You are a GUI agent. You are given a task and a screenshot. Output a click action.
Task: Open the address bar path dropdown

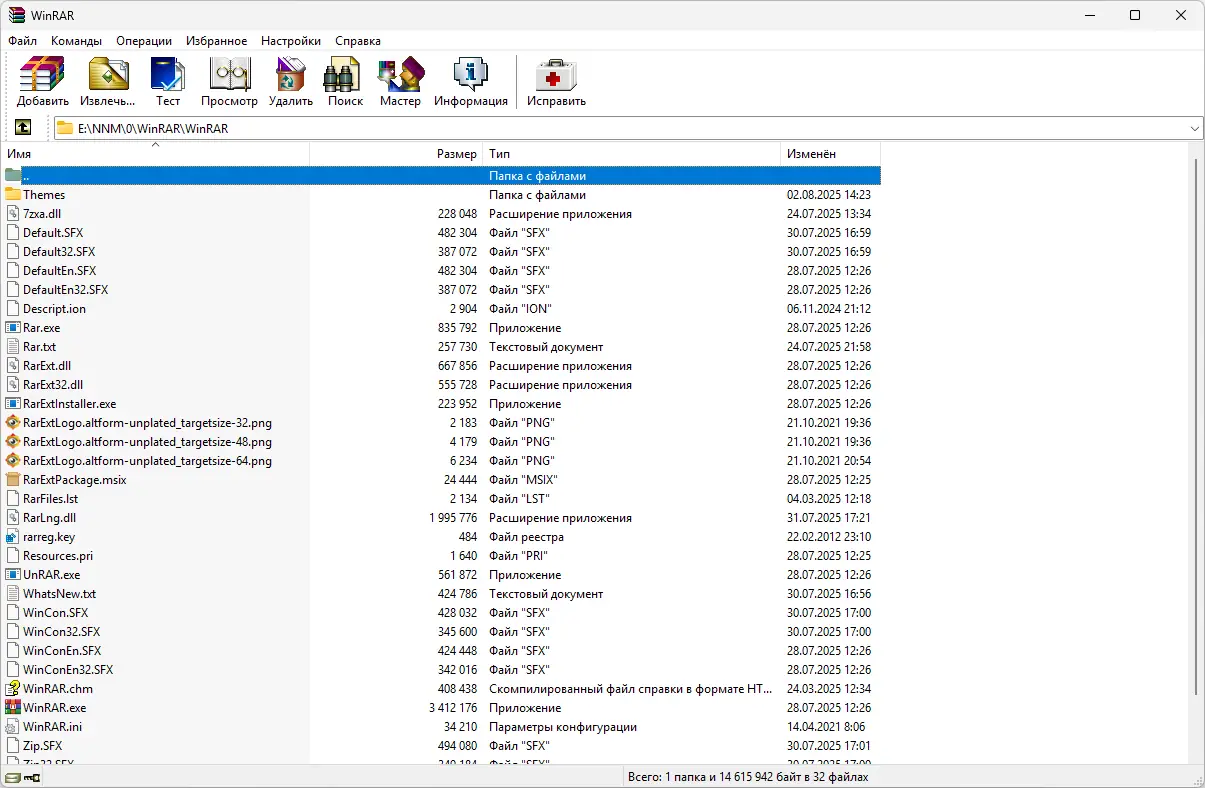point(1194,127)
